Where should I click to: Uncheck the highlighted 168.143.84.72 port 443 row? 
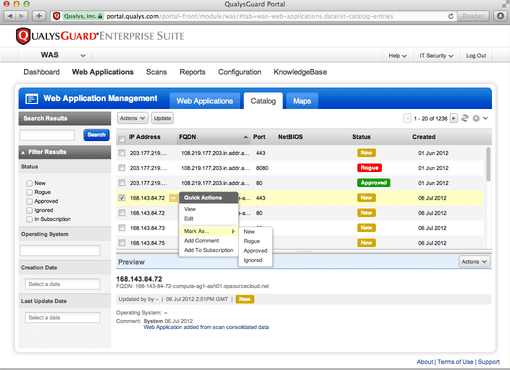(x=122, y=198)
